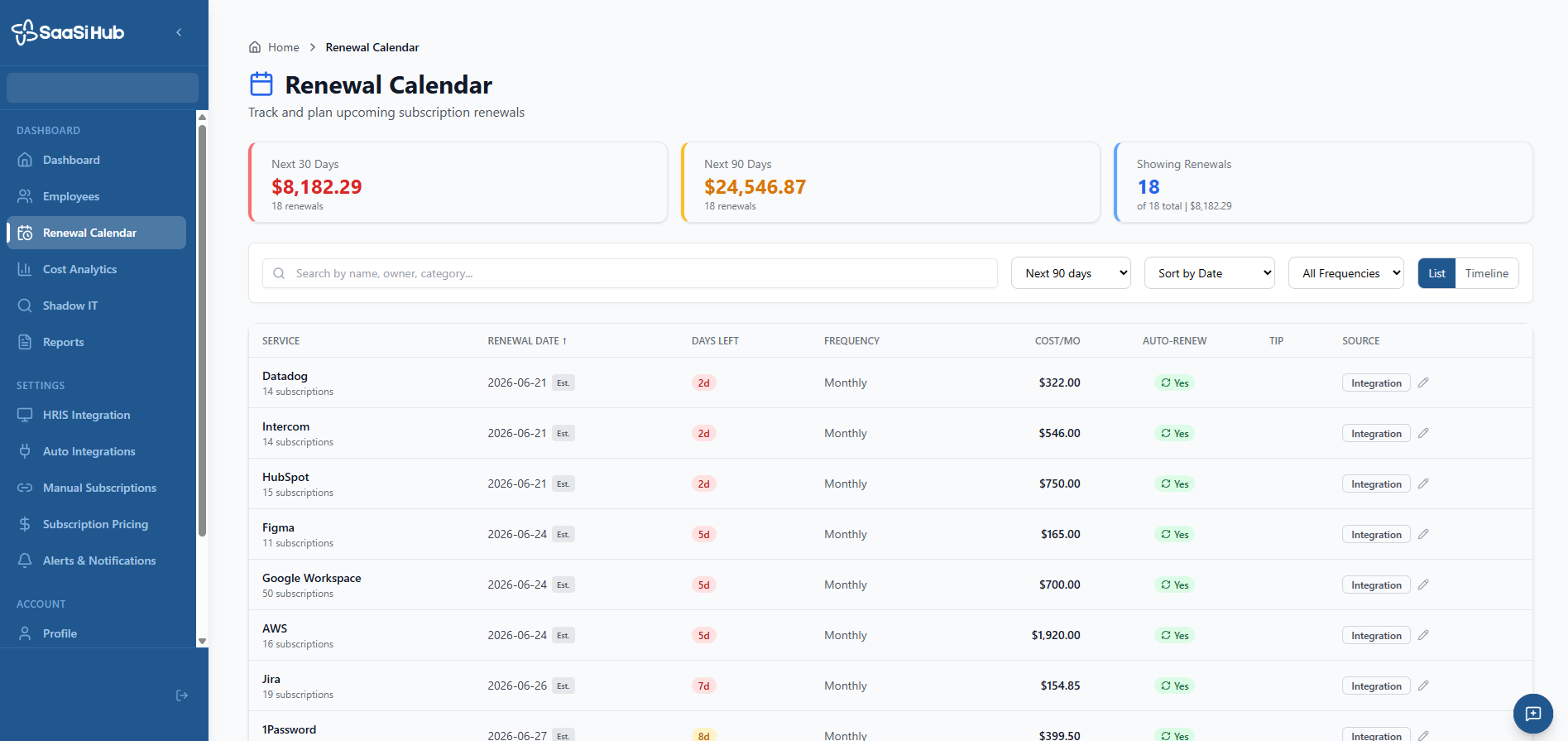This screenshot has height=741, width=1568.
Task: Edit the Datadog renewal with the pencil icon
Action: click(x=1423, y=383)
